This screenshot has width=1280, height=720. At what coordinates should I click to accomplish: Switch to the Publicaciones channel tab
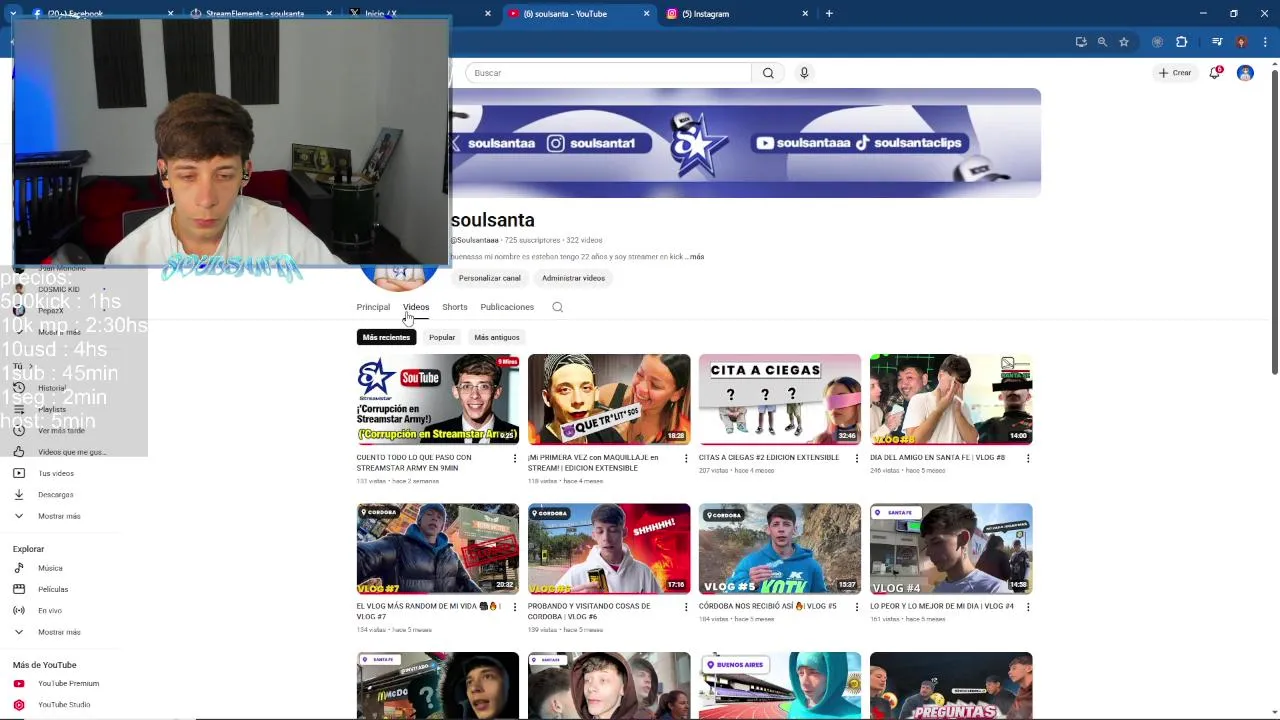tap(507, 307)
